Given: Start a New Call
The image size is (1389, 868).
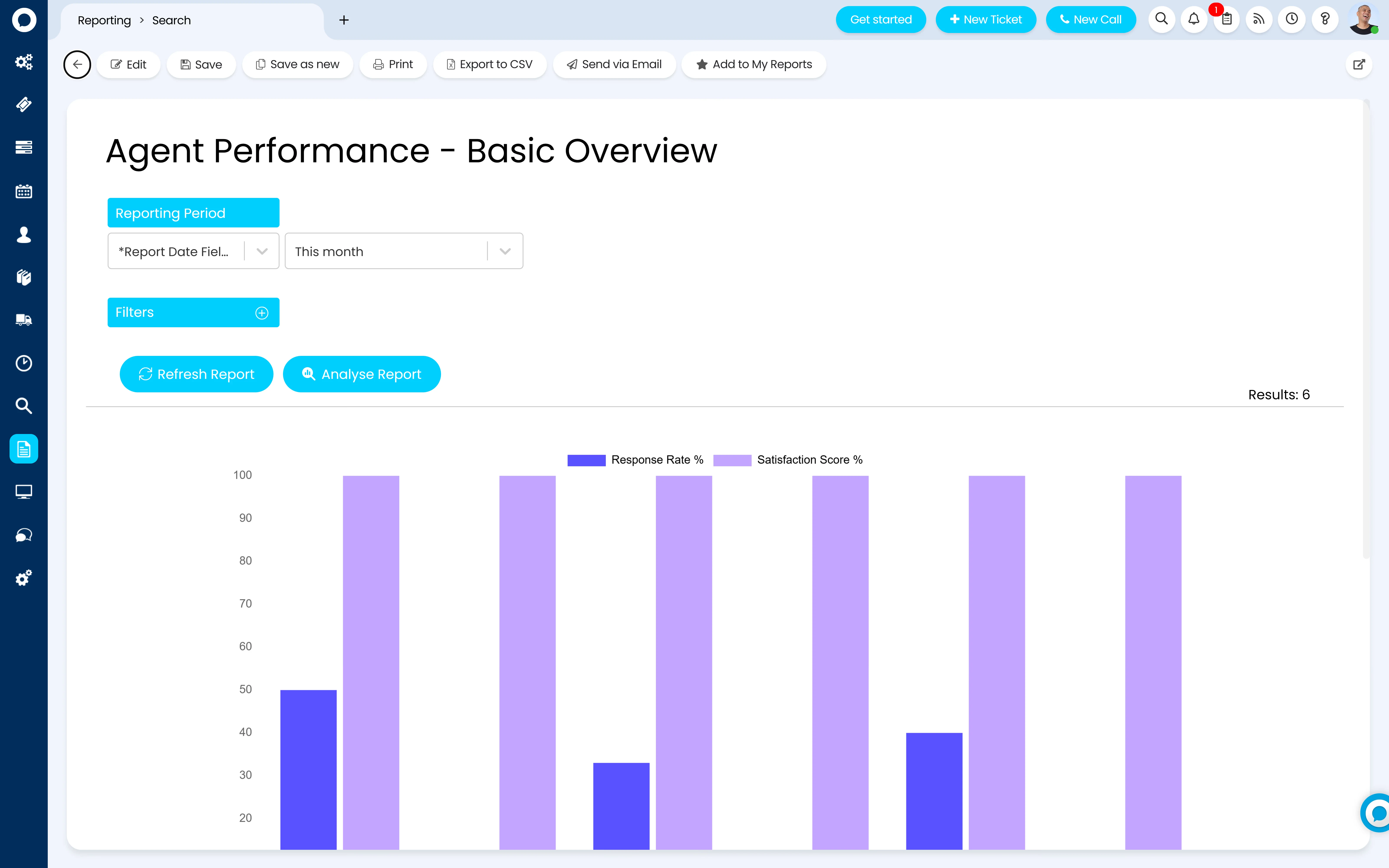Looking at the screenshot, I should (x=1091, y=20).
